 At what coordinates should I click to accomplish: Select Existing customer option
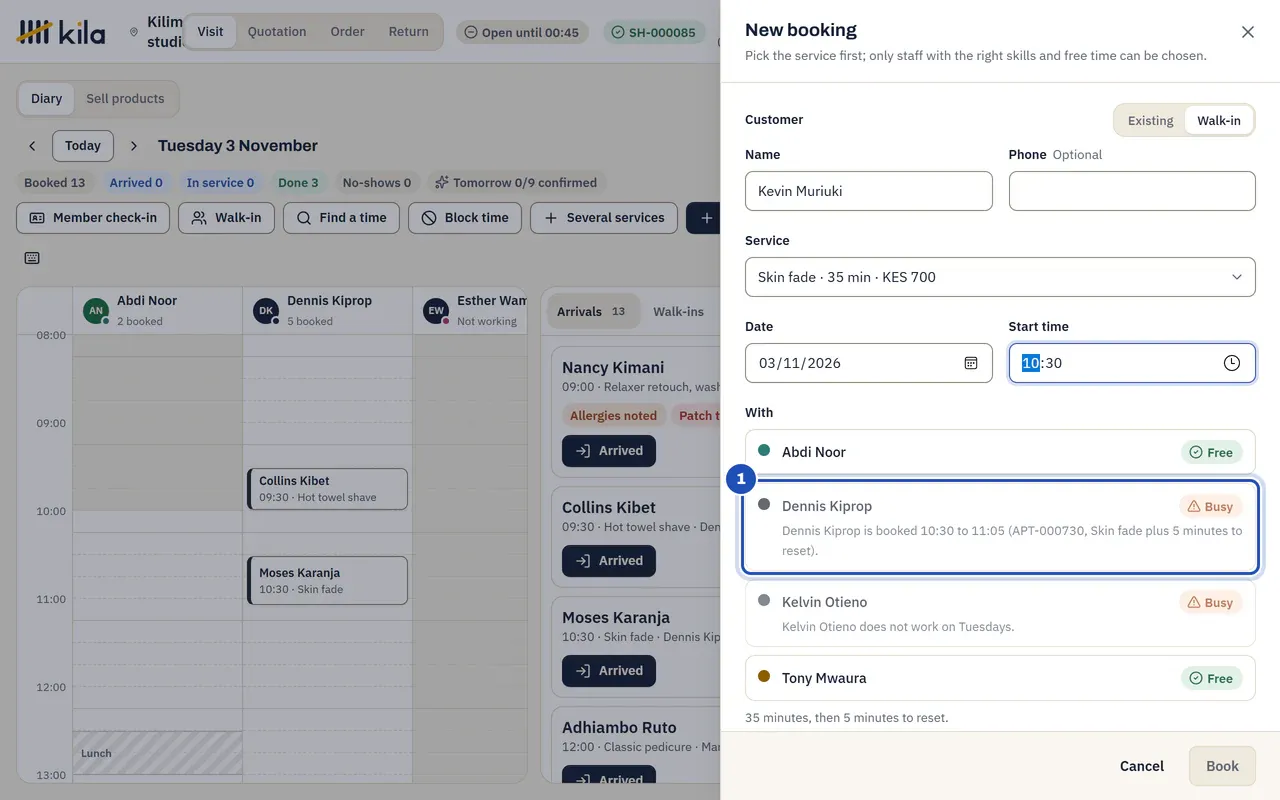1150,120
